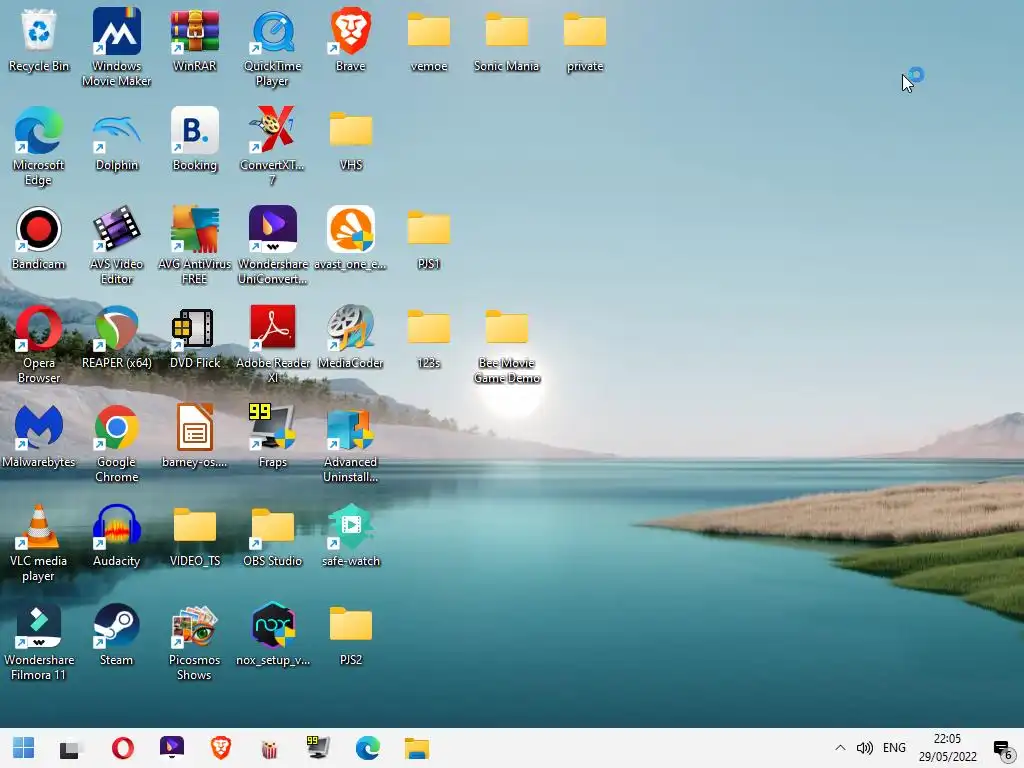Select the QuickTime Player shortcut

pos(272,47)
